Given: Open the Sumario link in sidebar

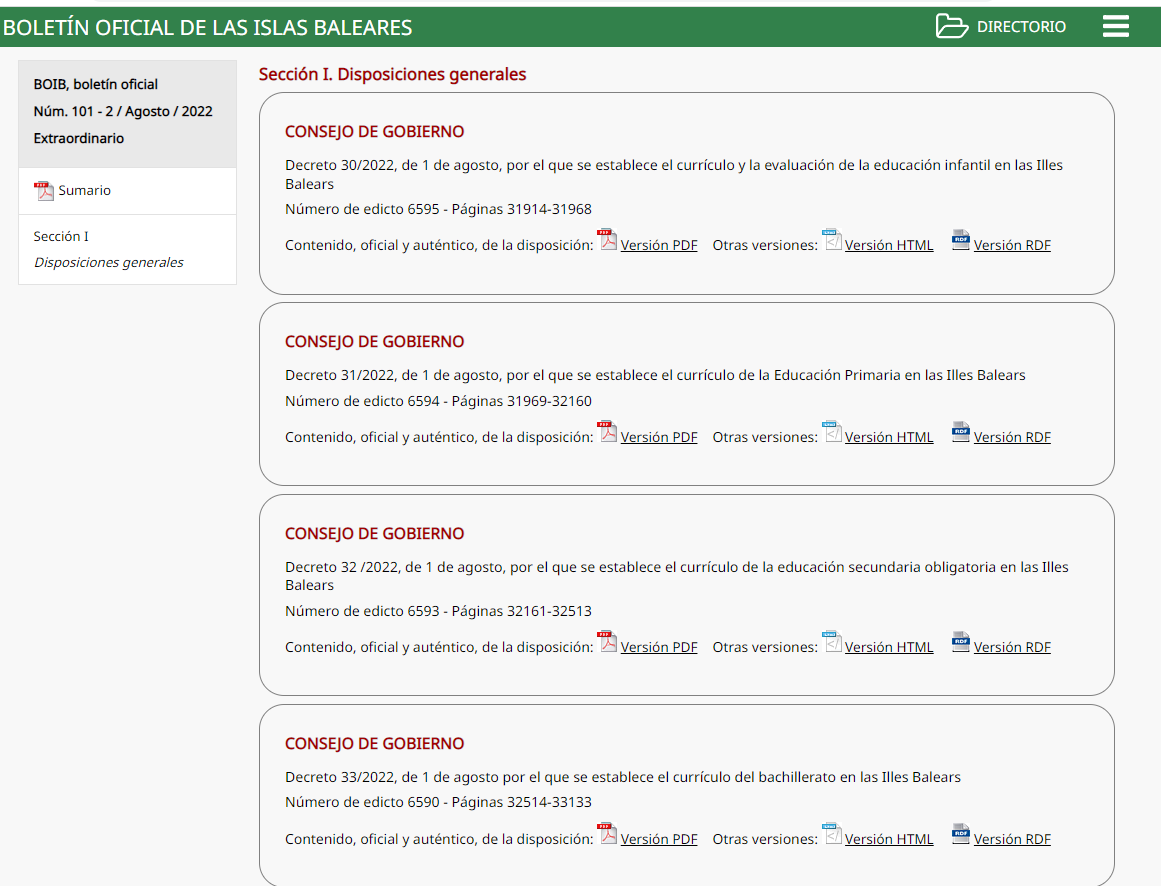Looking at the screenshot, I should 85,191.
